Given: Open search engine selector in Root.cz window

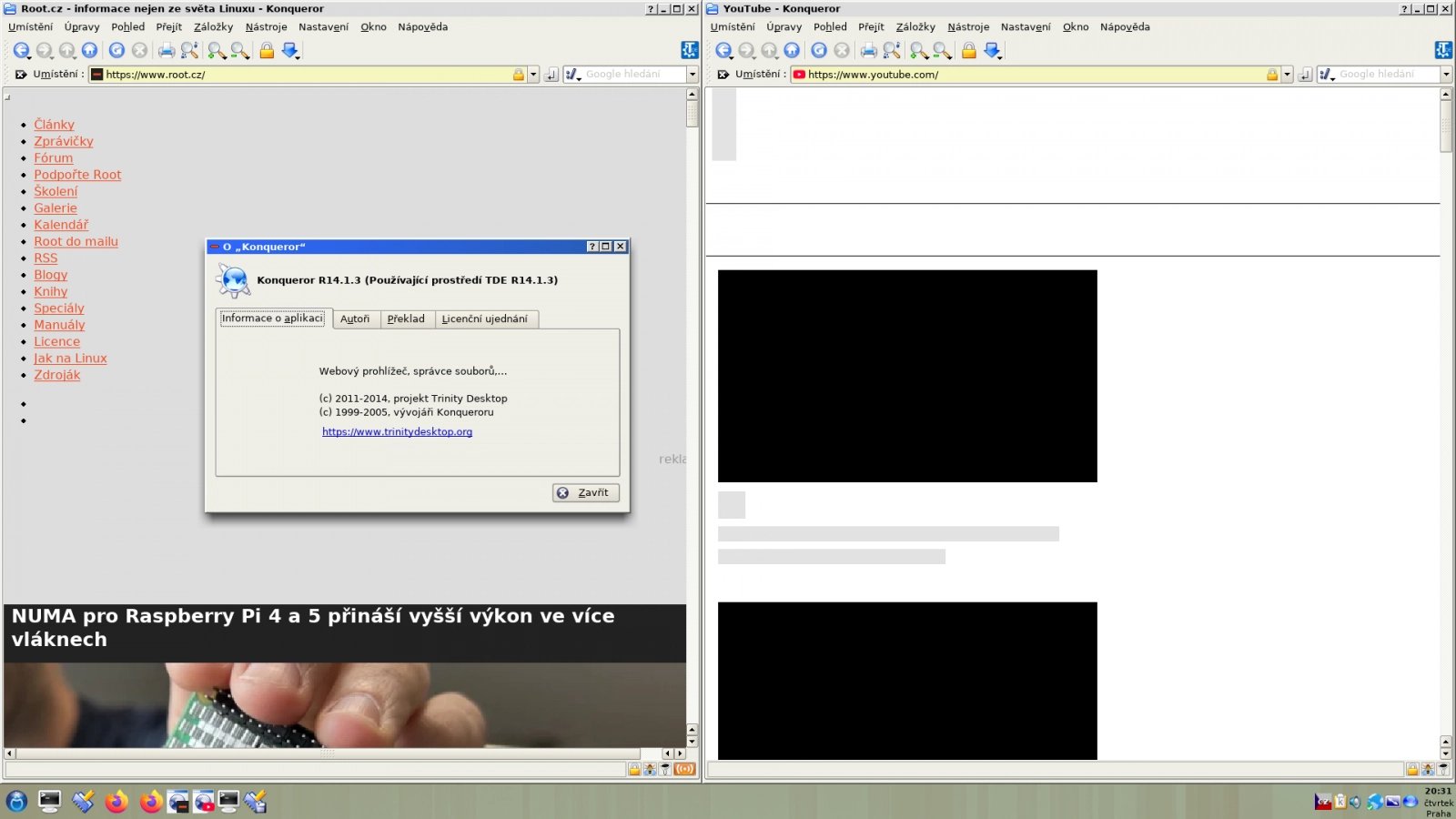Looking at the screenshot, I should click(573, 75).
